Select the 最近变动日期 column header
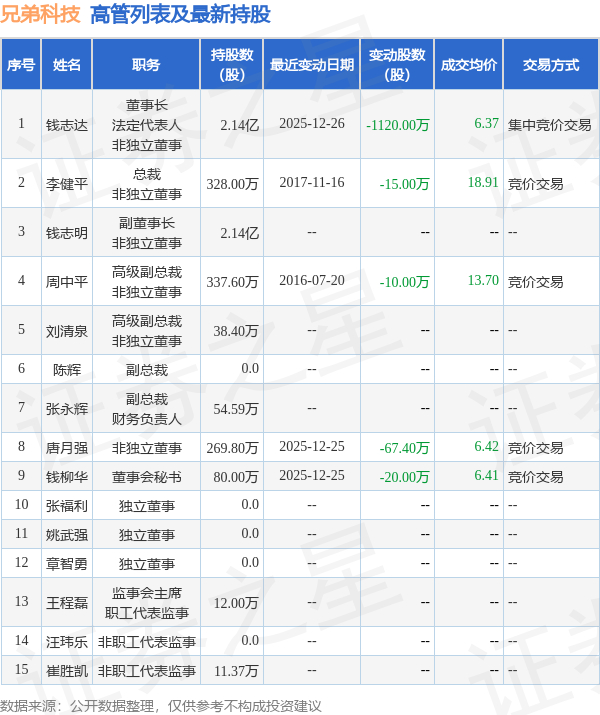 pos(312,64)
